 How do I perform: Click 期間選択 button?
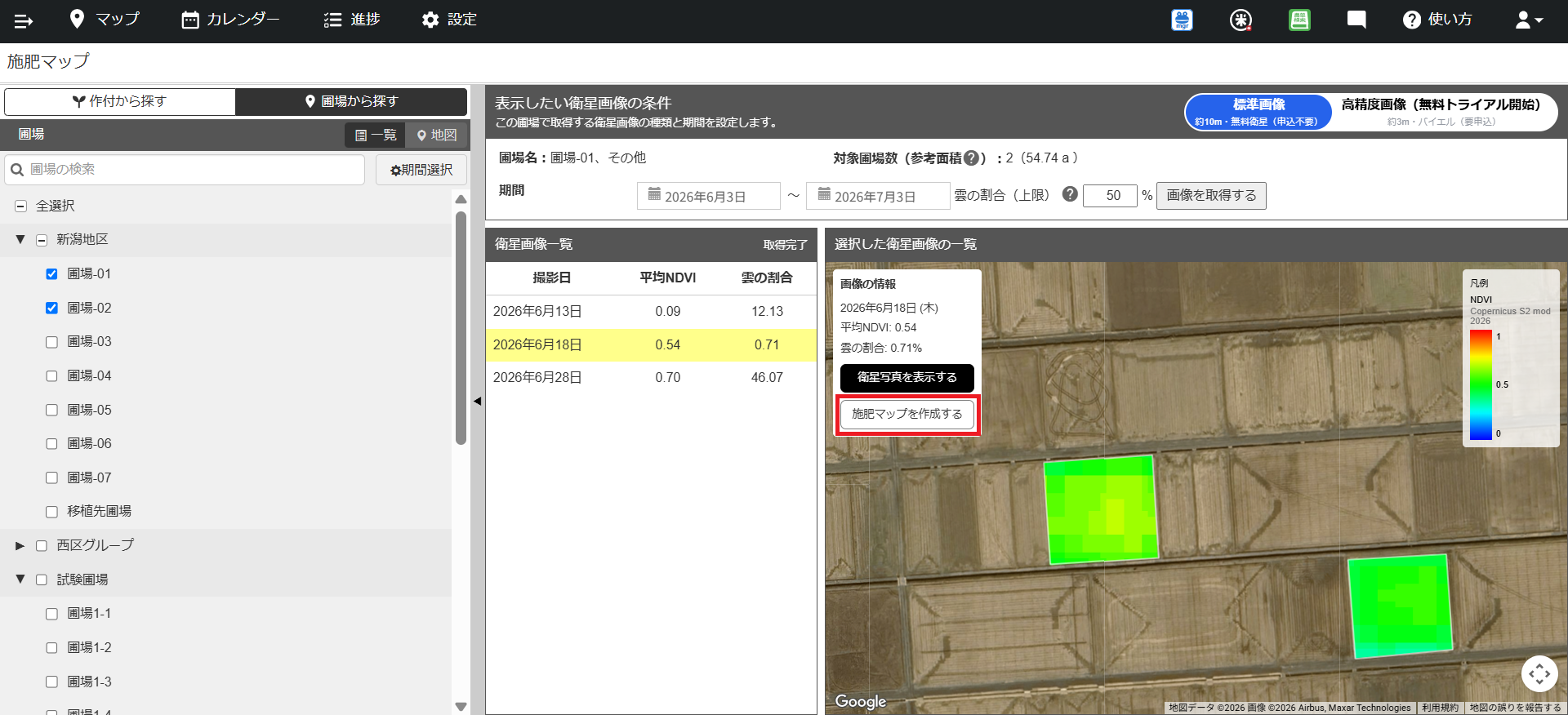point(421,170)
